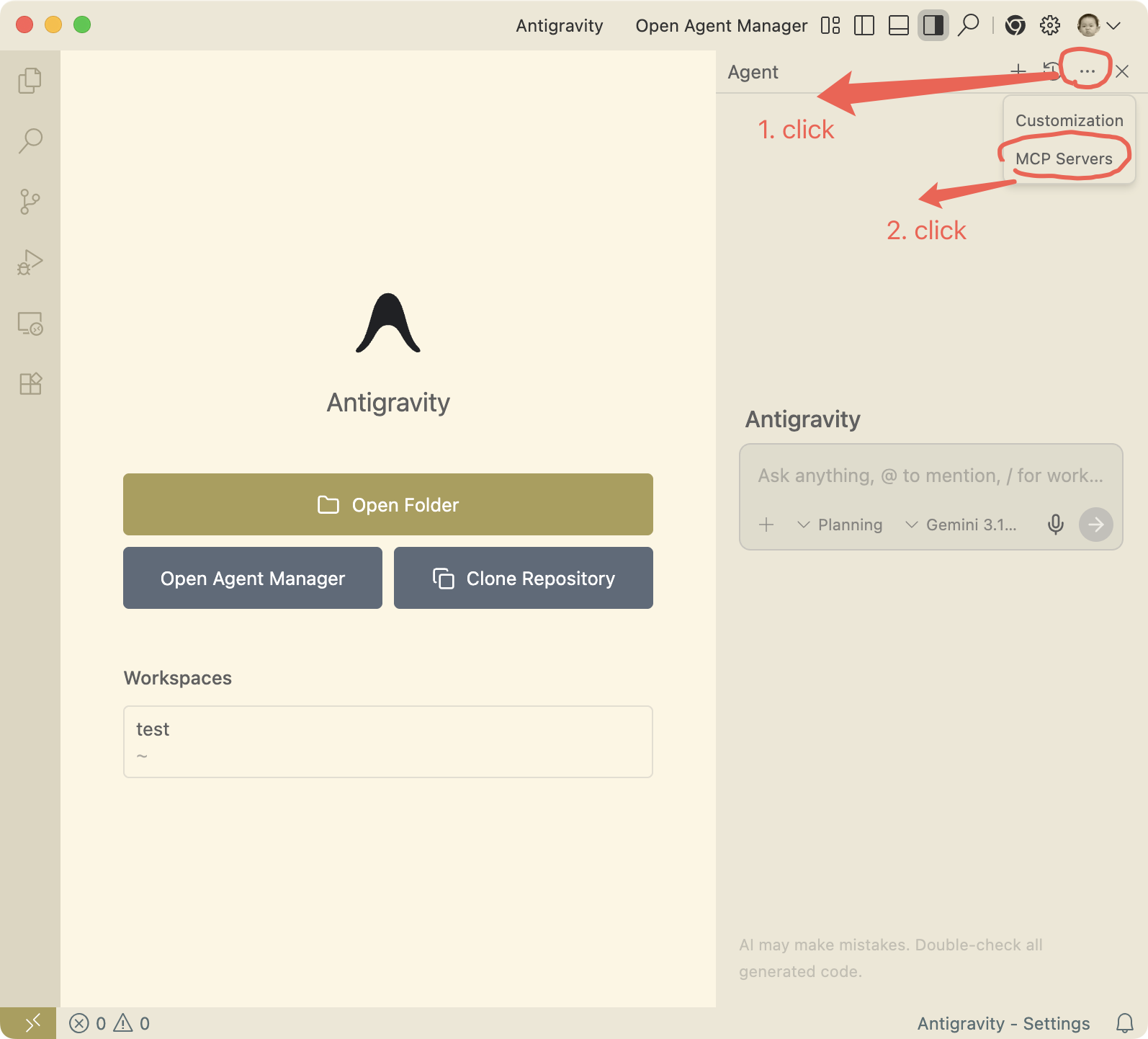The image size is (1148, 1039).
Task: Toggle the bottom panel layout button
Action: coord(898,26)
